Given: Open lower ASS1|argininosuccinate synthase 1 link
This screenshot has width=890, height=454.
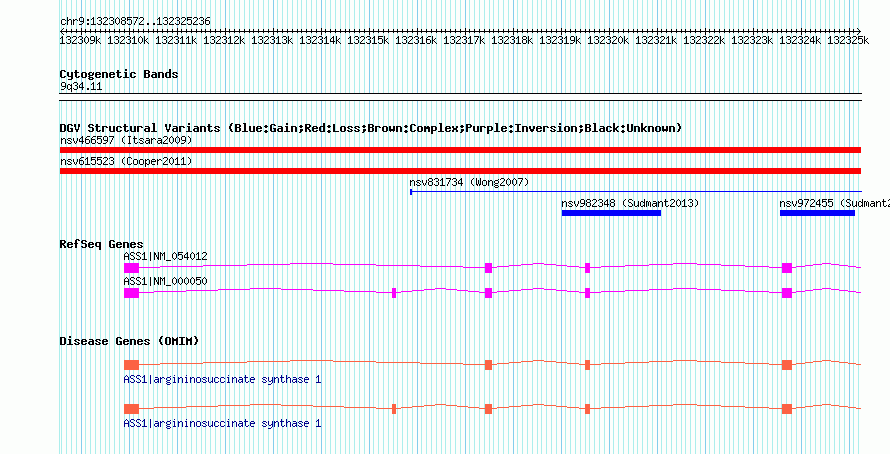Looking at the screenshot, I should 222,423.
